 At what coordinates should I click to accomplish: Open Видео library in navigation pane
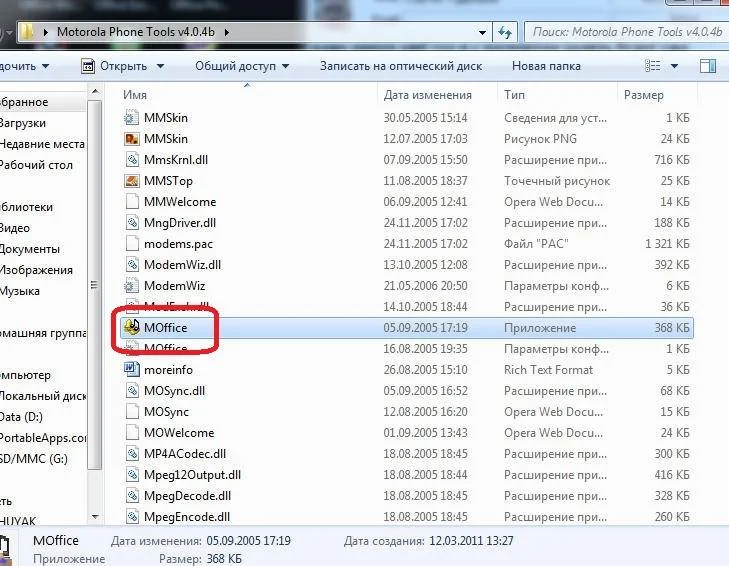[x=15, y=228]
